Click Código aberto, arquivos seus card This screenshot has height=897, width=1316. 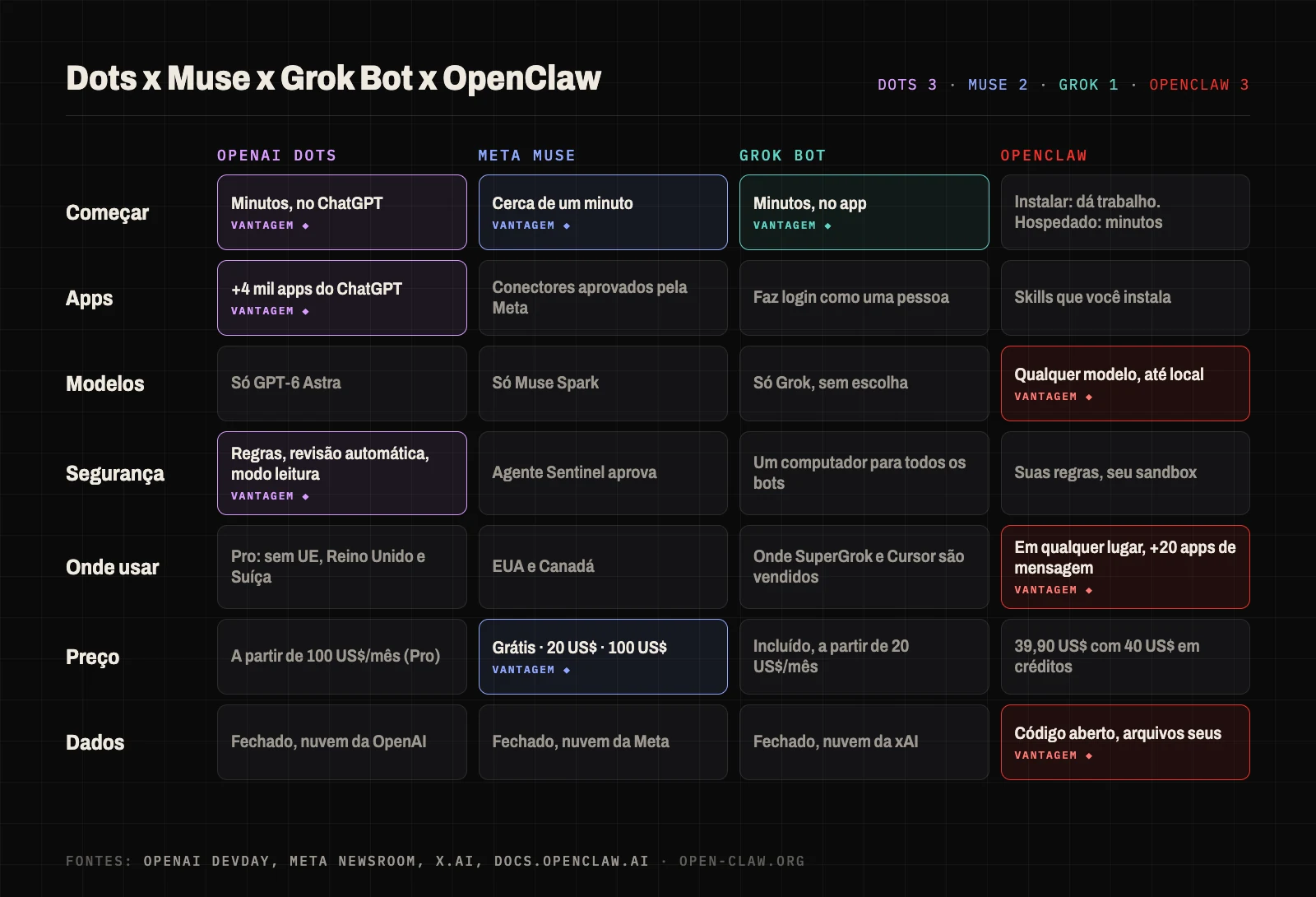[1125, 742]
